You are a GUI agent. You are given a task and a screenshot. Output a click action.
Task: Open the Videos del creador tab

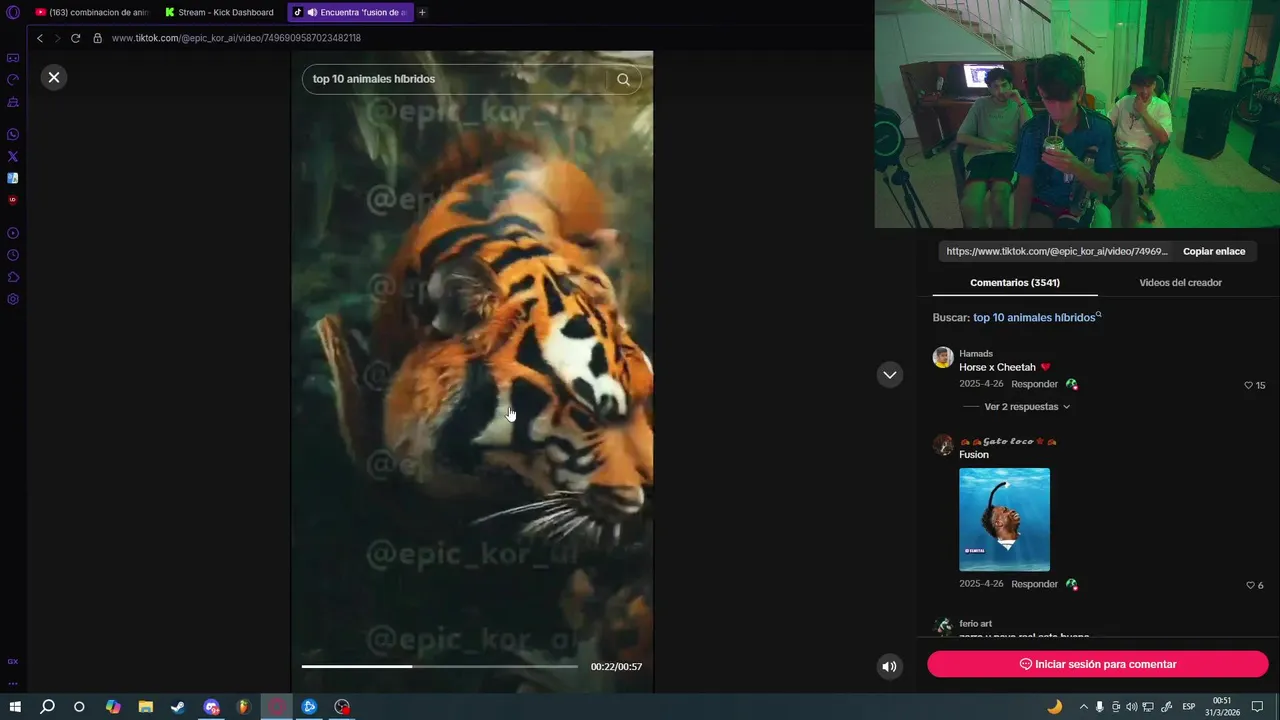tap(1180, 283)
